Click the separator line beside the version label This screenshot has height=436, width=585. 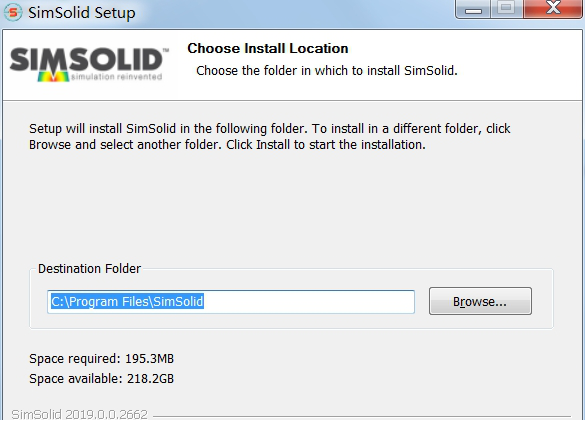point(362,416)
